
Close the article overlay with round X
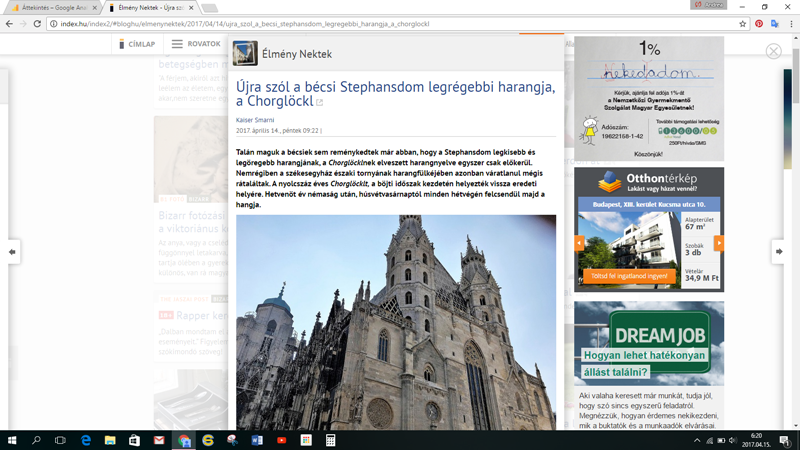pyautogui.click(x=773, y=51)
